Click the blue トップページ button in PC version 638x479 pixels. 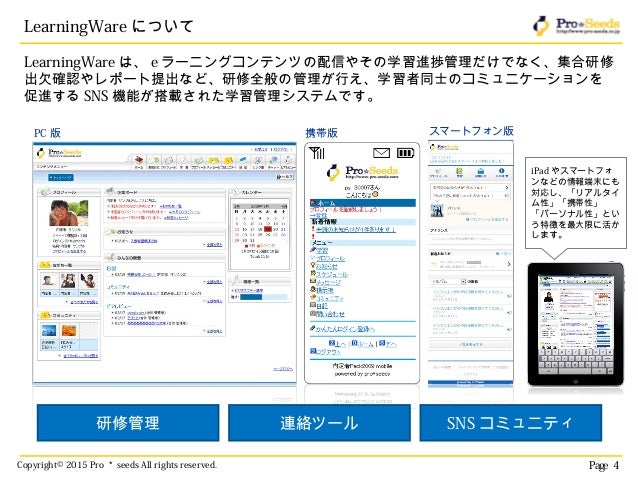pyautogui.click(x=61, y=177)
